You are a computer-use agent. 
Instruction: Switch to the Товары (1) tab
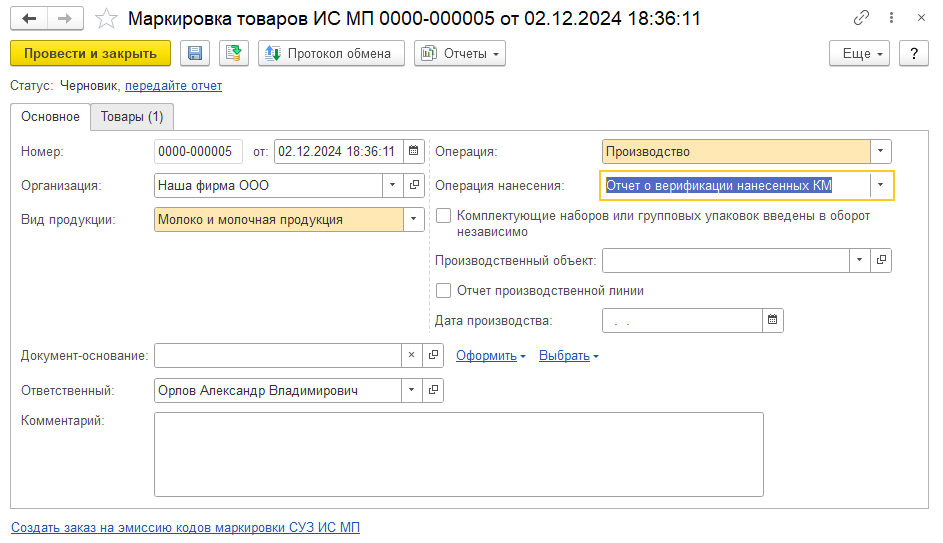click(132, 117)
